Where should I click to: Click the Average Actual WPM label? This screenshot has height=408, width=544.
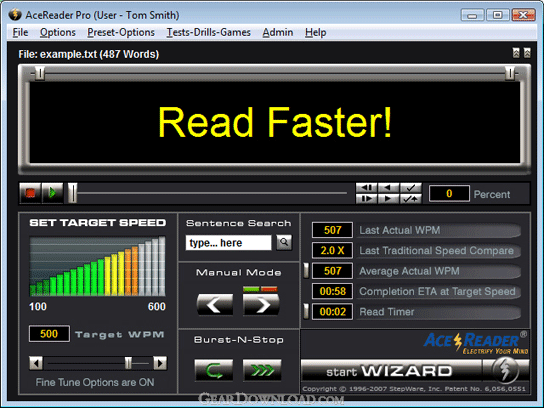[409, 271]
